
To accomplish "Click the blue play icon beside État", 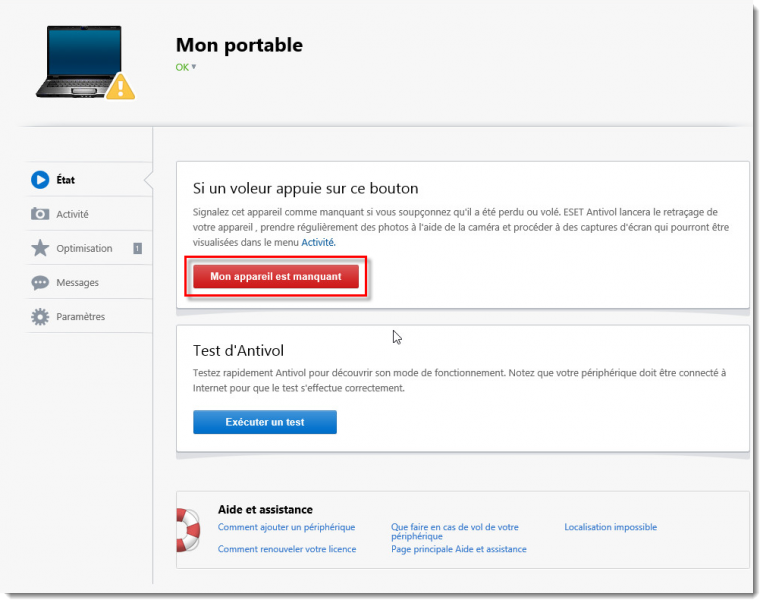I will pos(40,180).
